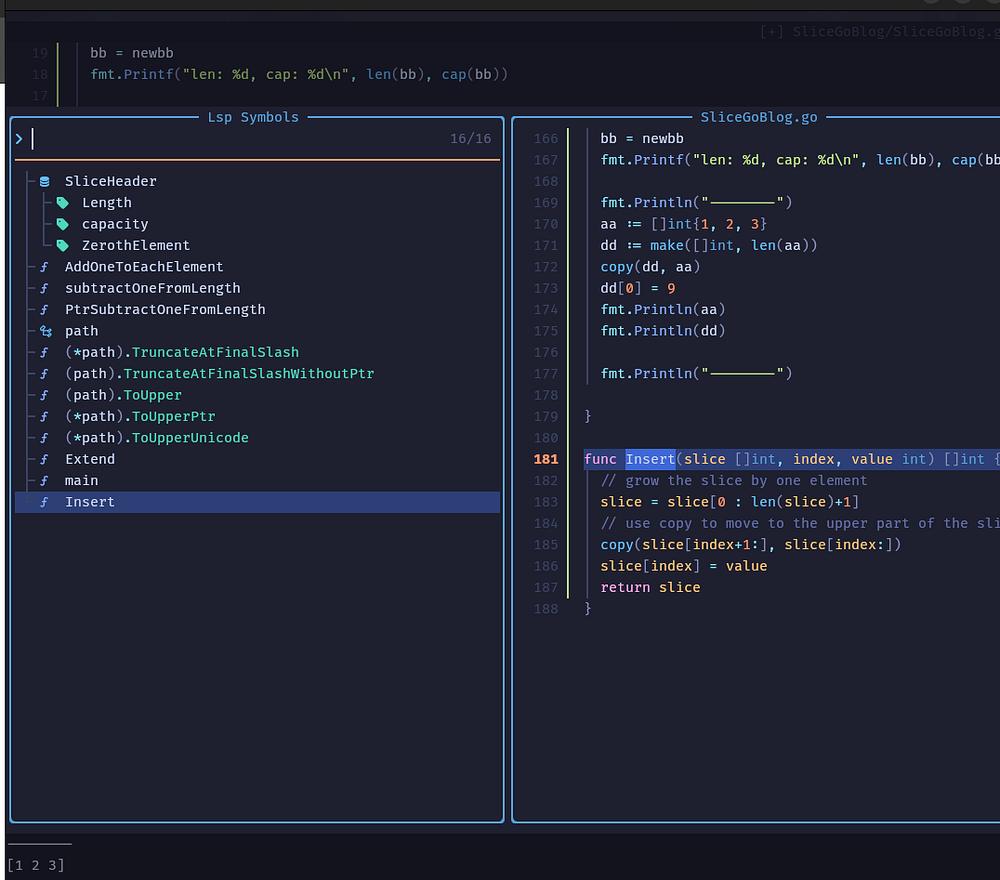Viewport: 1000px width, 880px height.
Task: Select the subtractOneFromLength symbol
Action: coord(152,288)
